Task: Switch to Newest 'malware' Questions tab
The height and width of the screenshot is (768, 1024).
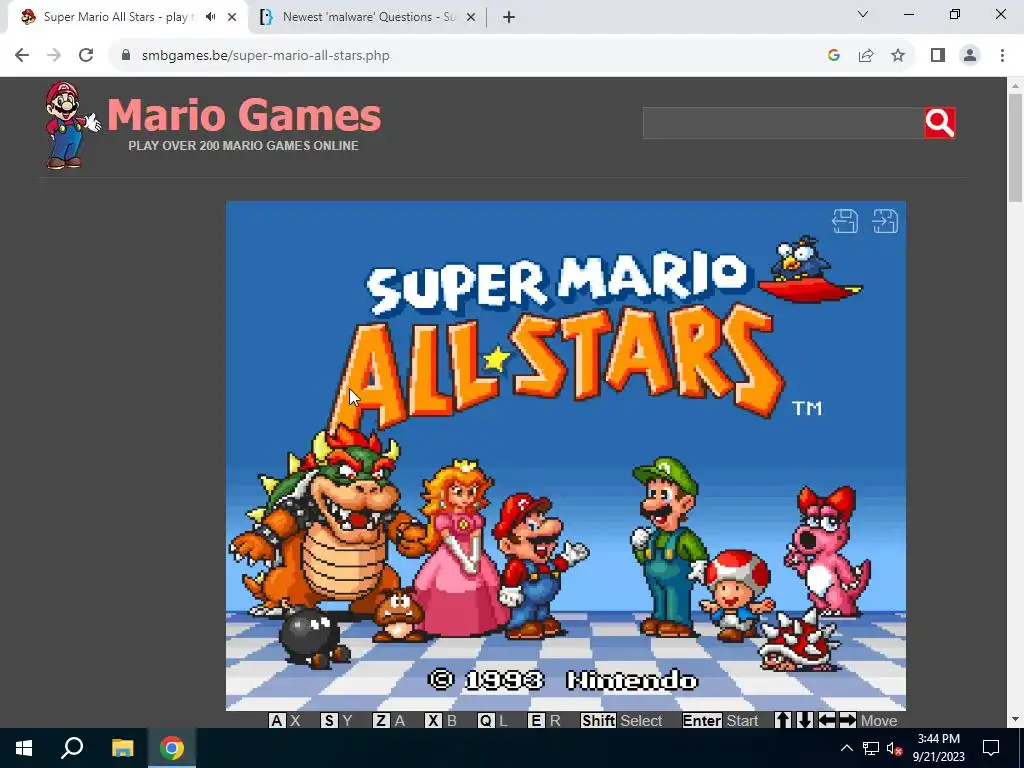Action: (368, 17)
